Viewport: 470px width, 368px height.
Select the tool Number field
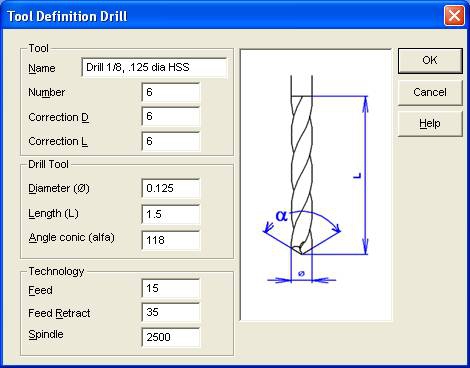coord(171,92)
